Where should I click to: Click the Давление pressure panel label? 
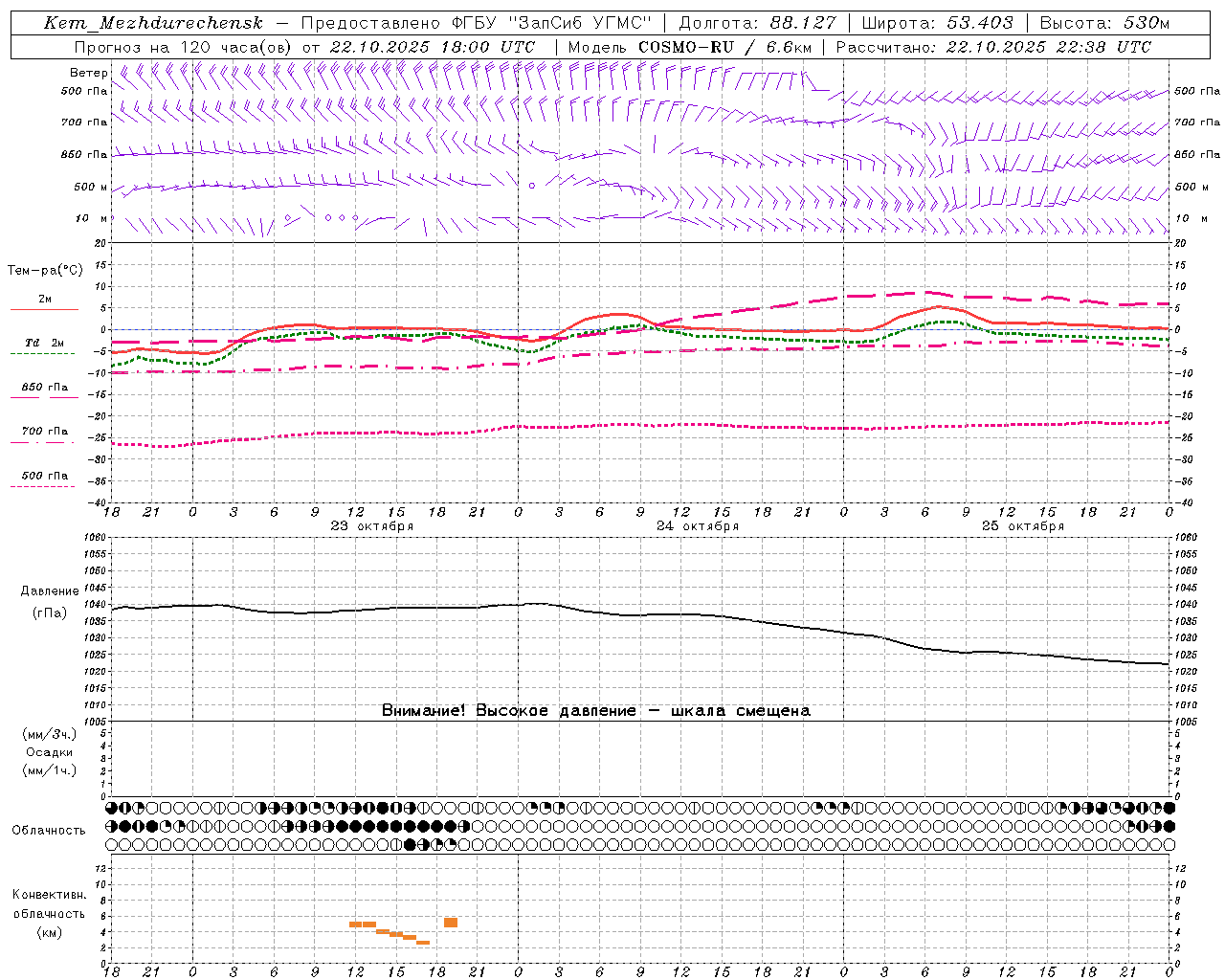[49, 591]
